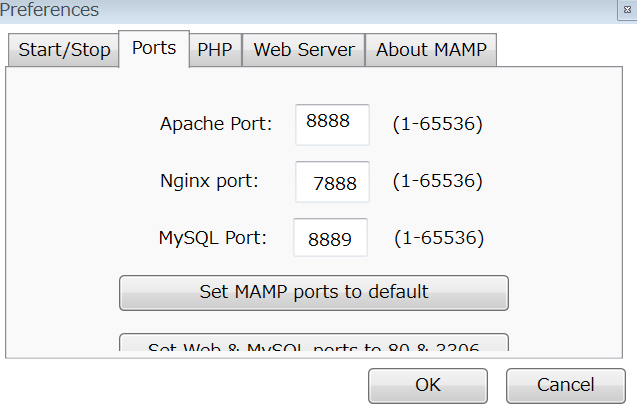637x412 pixels.
Task: Select the MySQL Port field showing 8889
Action: 330,238
